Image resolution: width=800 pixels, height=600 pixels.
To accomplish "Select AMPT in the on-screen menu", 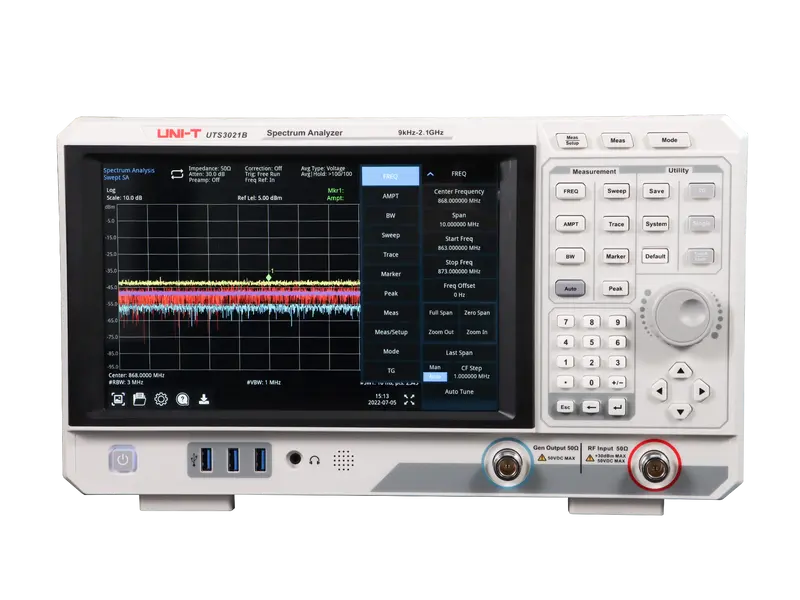I will [390, 196].
